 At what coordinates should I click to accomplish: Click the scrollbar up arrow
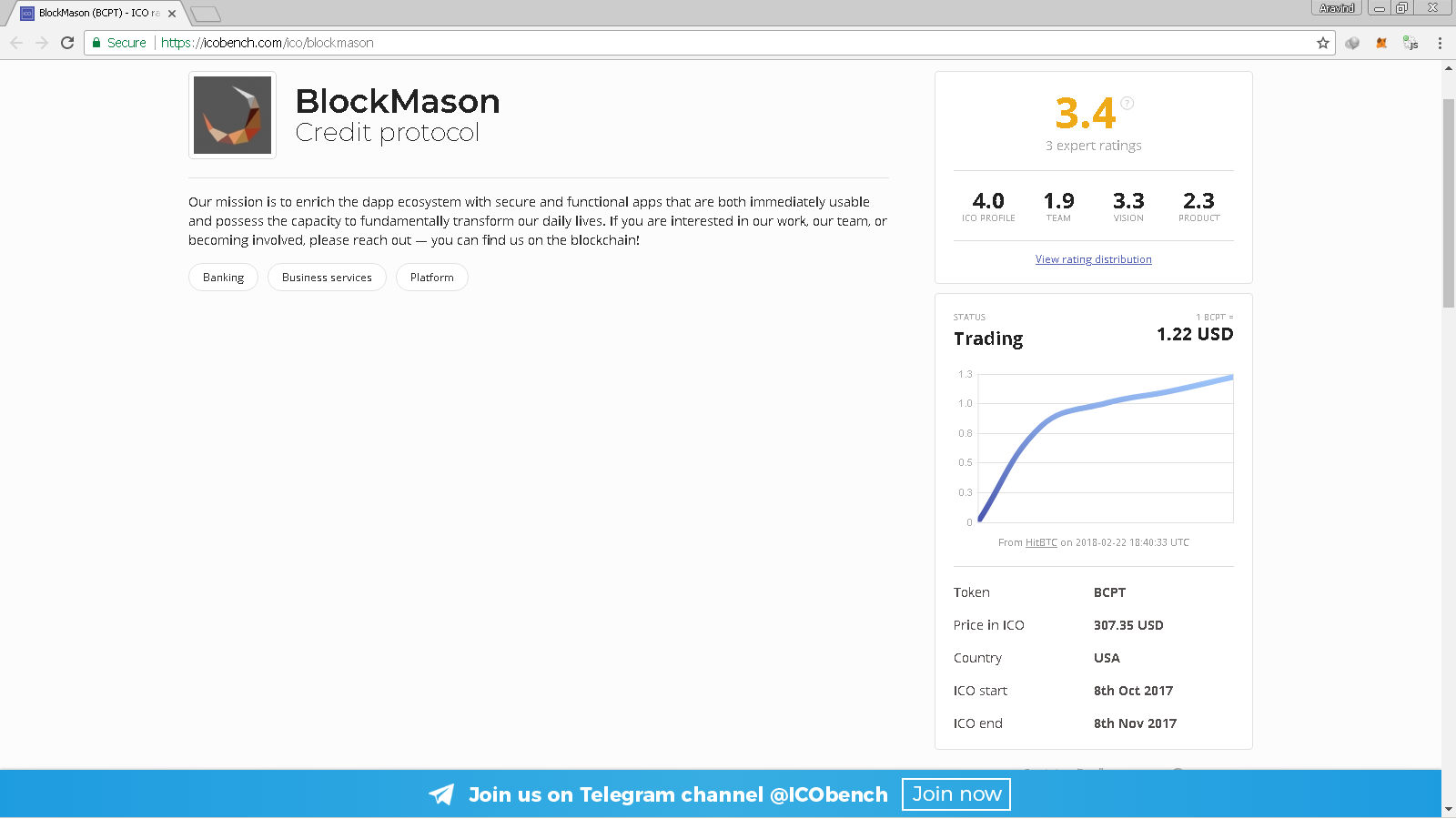coord(1449,67)
